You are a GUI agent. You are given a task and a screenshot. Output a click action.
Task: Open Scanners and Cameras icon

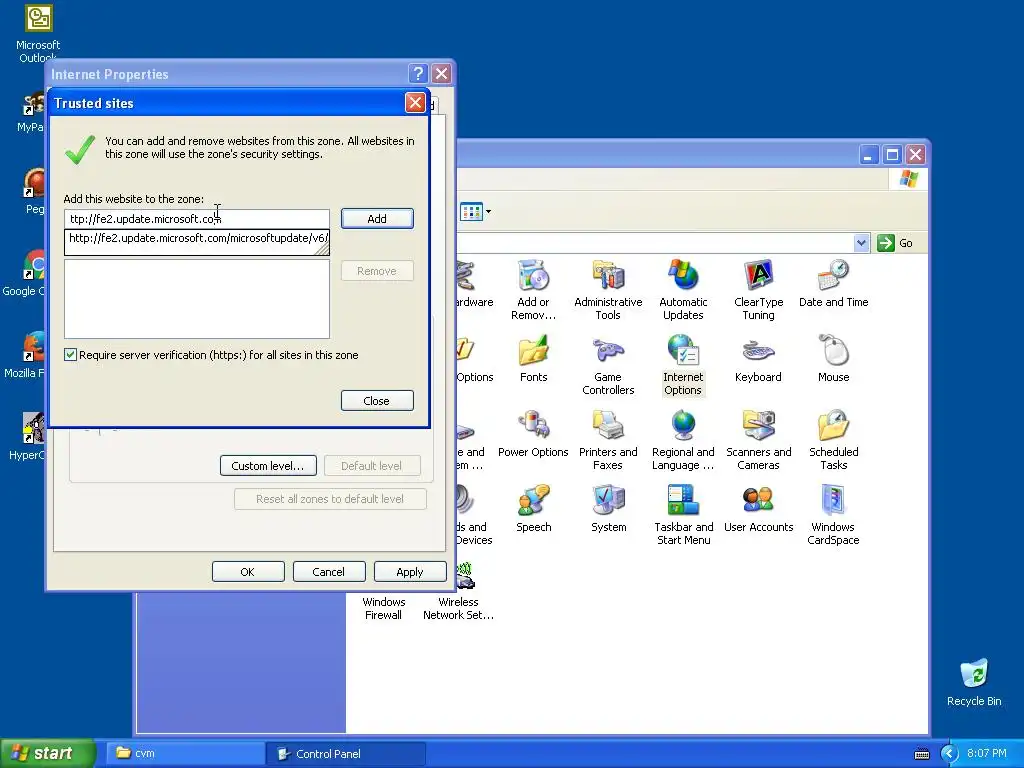click(758, 440)
